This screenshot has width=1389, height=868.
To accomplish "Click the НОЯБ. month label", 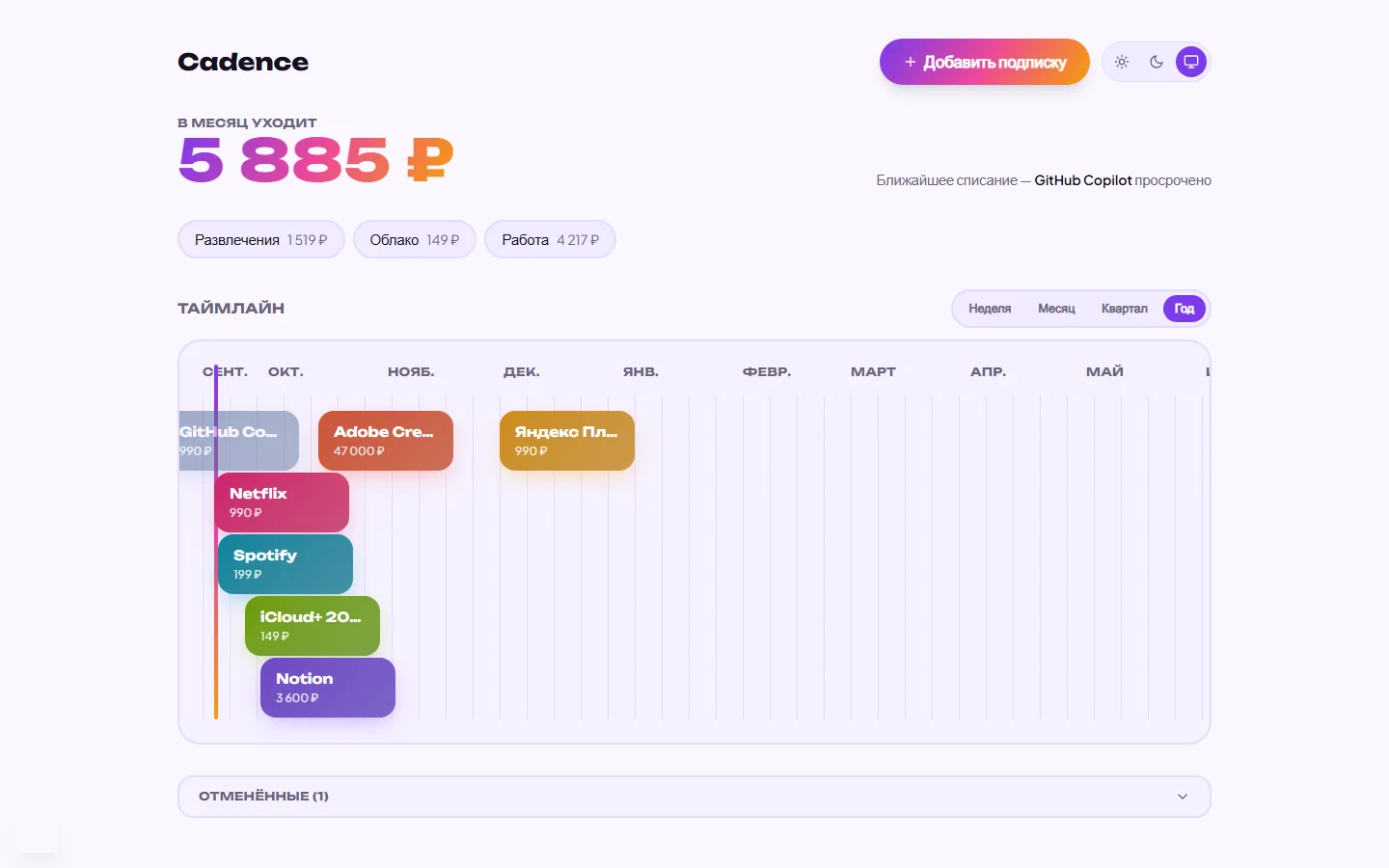I will pos(411,371).
